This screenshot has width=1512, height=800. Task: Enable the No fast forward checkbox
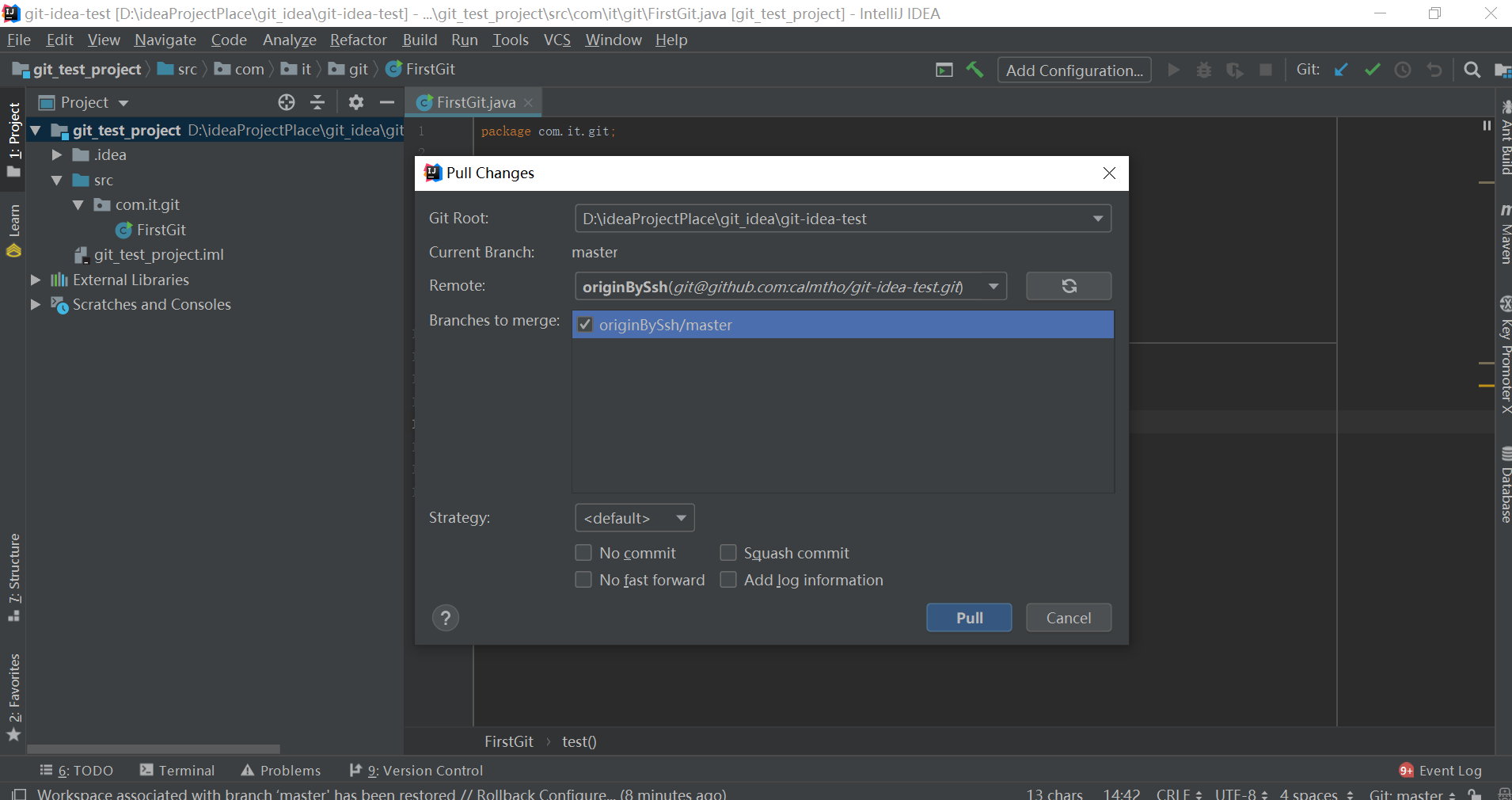(583, 580)
